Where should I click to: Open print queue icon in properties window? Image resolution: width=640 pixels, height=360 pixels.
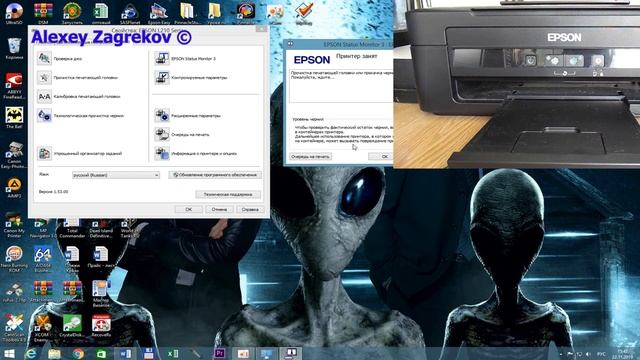click(x=162, y=135)
